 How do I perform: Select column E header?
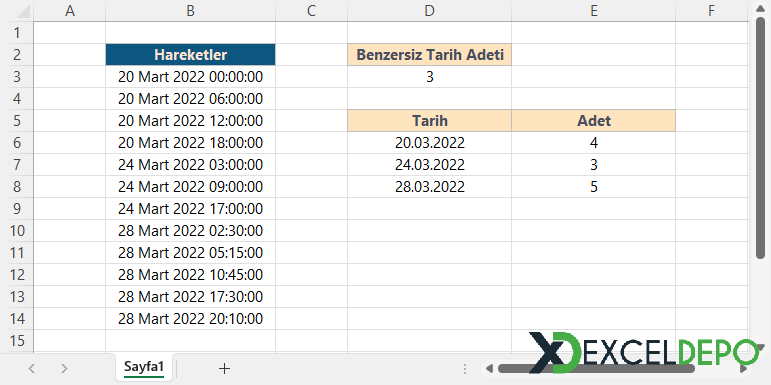pos(593,11)
